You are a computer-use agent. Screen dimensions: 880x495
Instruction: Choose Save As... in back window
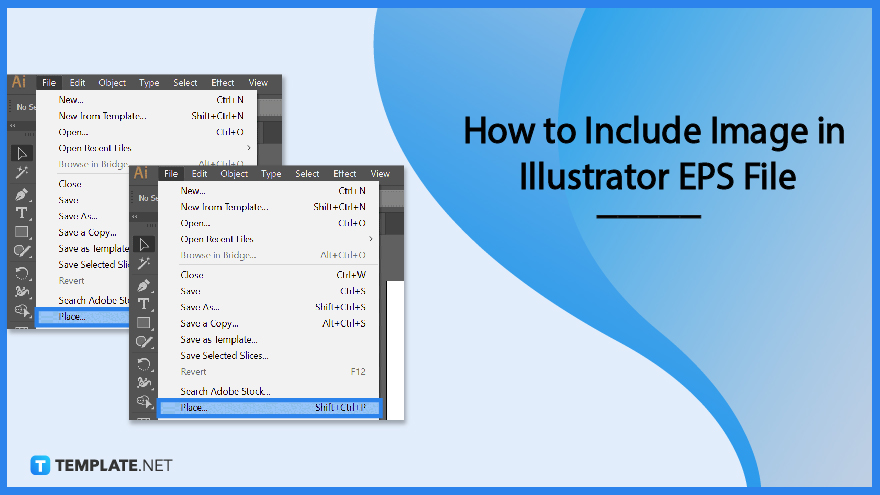(x=82, y=216)
